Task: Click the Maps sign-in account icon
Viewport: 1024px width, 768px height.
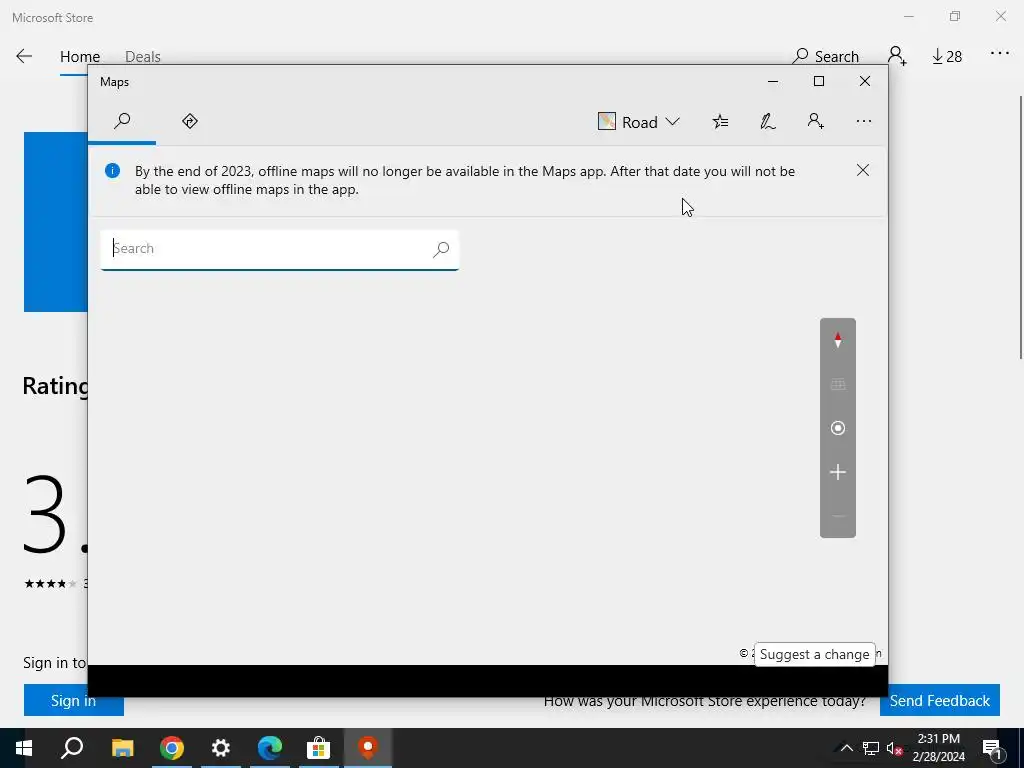Action: (x=815, y=121)
